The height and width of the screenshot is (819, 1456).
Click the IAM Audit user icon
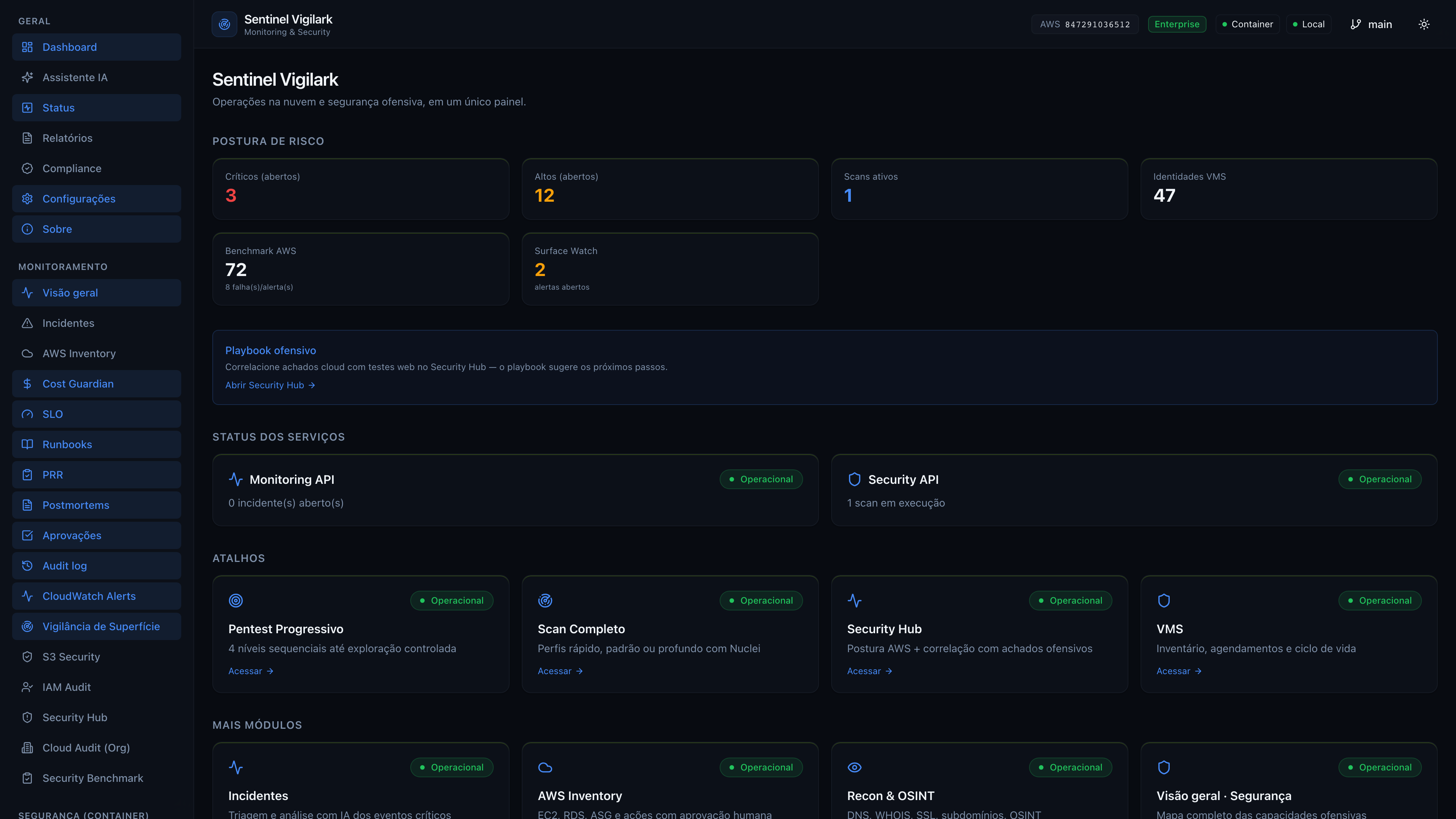pos(27,687)
